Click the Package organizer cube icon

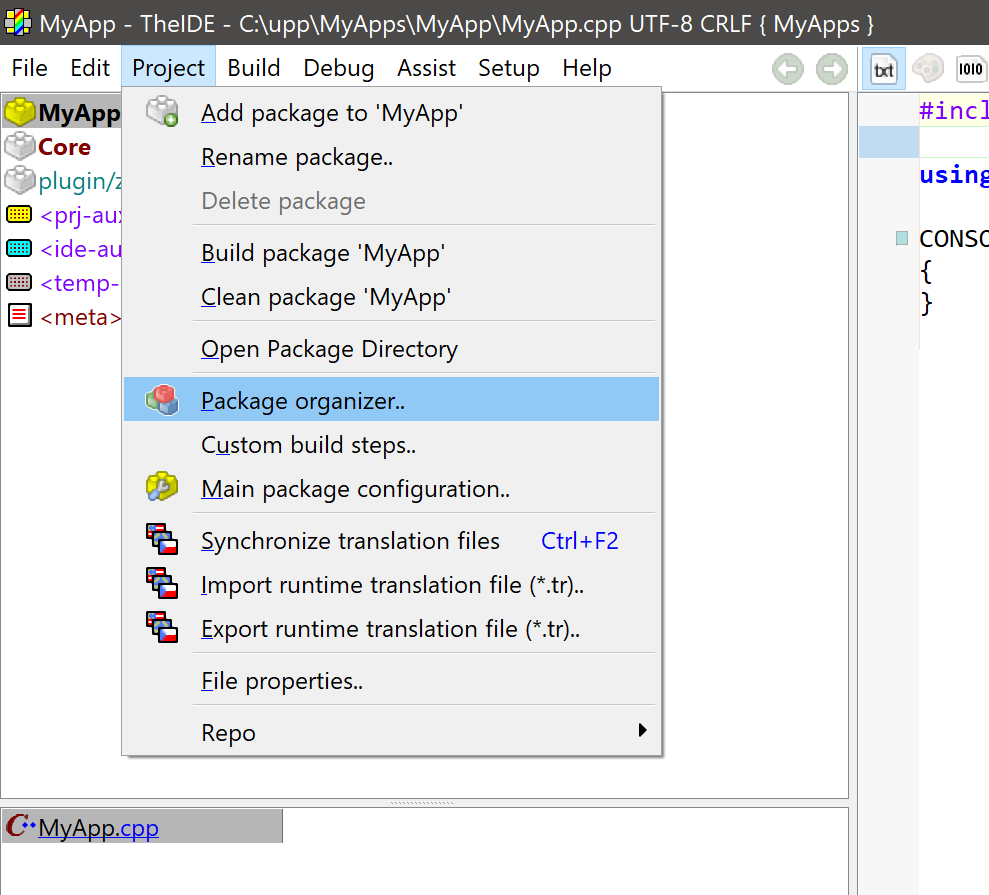pyautogui.click(x=161, y=400)
